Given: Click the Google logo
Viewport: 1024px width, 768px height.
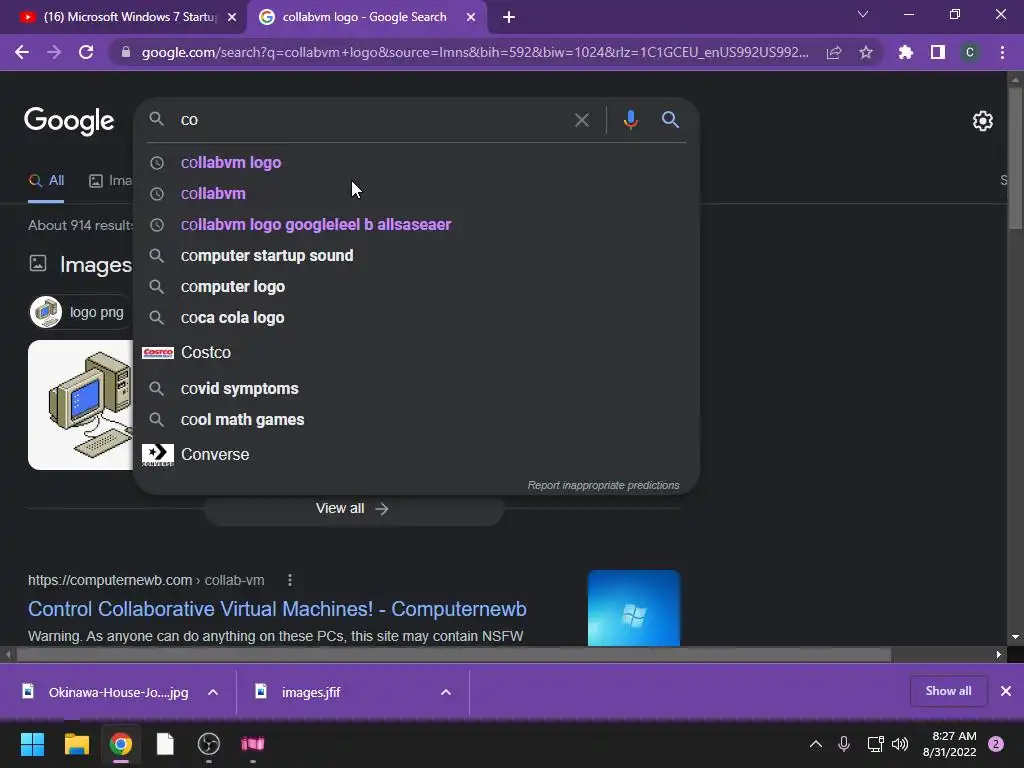Looking at the screenshot, I should click(69, 121).
